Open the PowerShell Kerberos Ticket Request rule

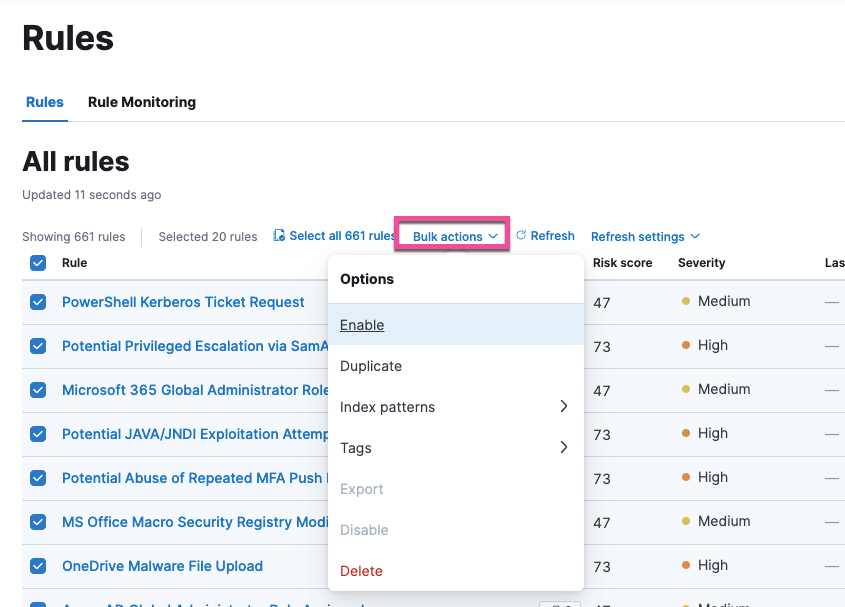[x=183, y=302]
